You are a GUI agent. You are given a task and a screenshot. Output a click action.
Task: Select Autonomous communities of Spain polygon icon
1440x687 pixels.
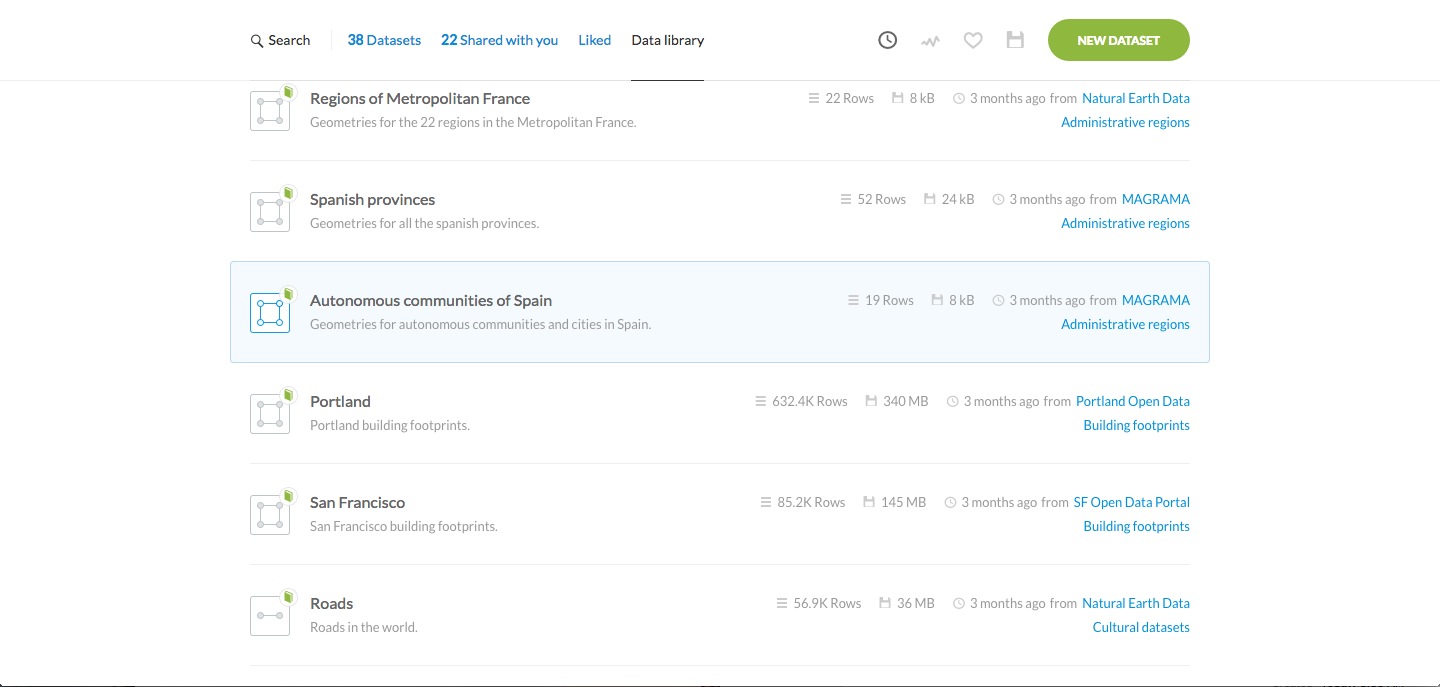(269, 313)
